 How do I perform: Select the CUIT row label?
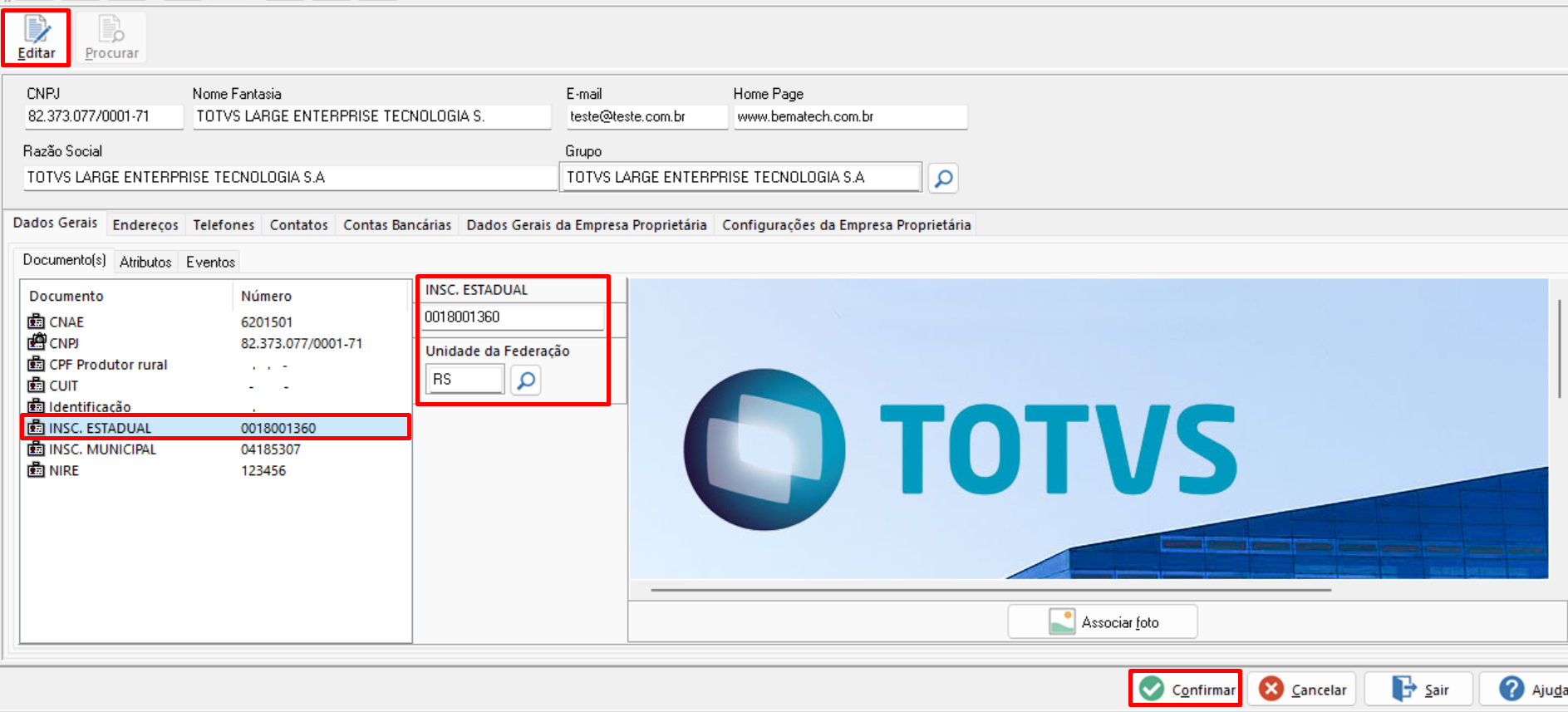(63, 385)
